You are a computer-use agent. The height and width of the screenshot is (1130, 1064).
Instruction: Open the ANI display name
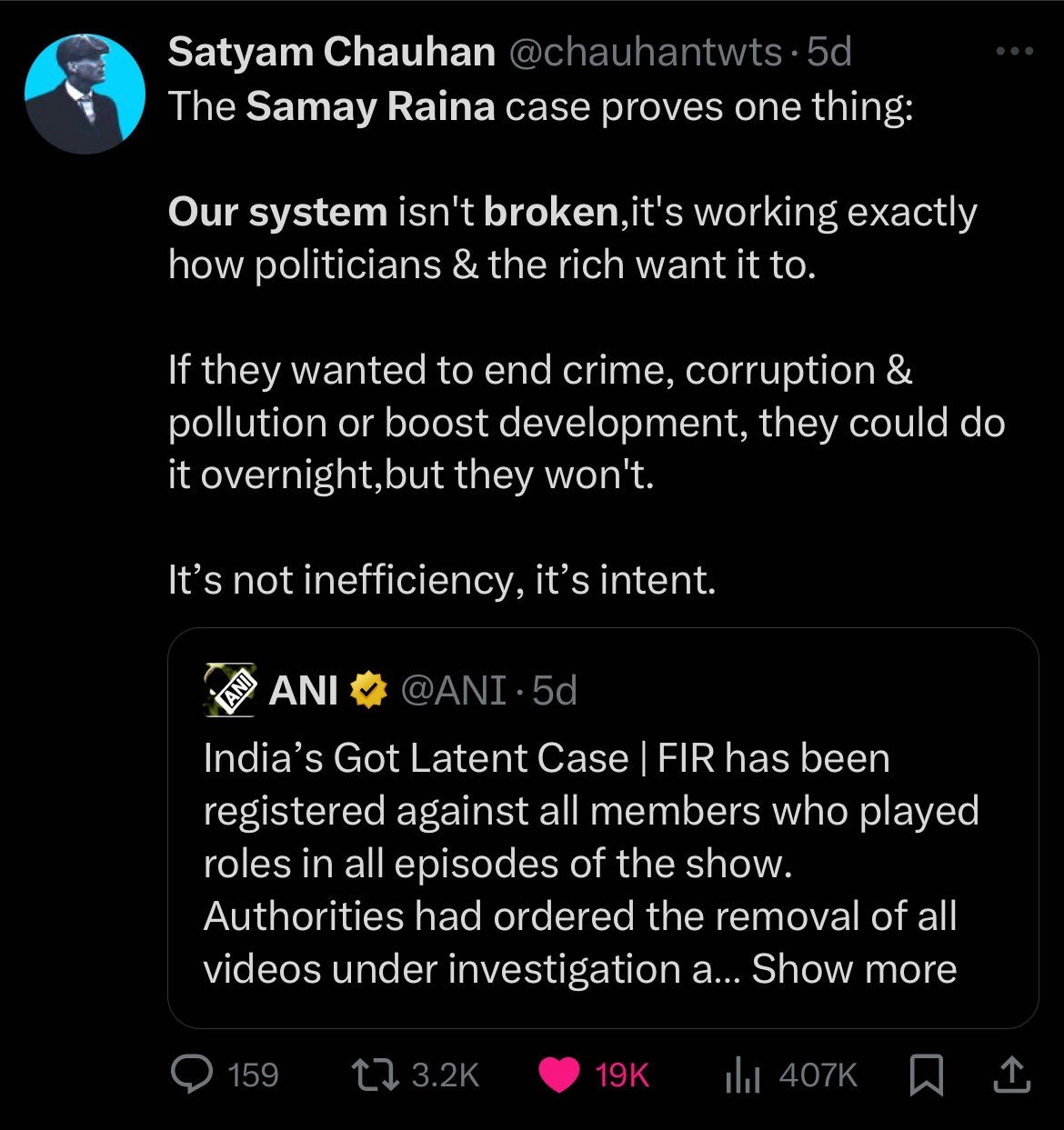pos(304,691)
